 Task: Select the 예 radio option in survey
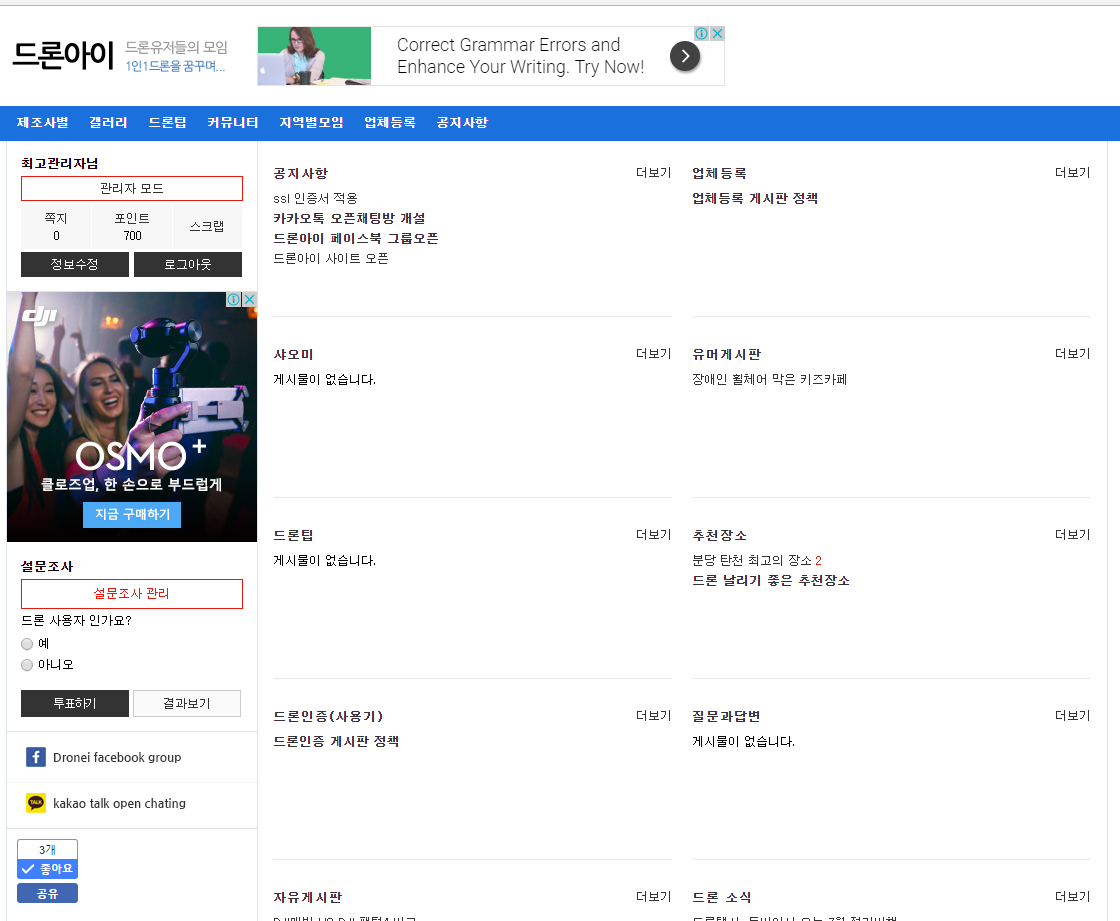pyautogui.click(x=27, y=643)
